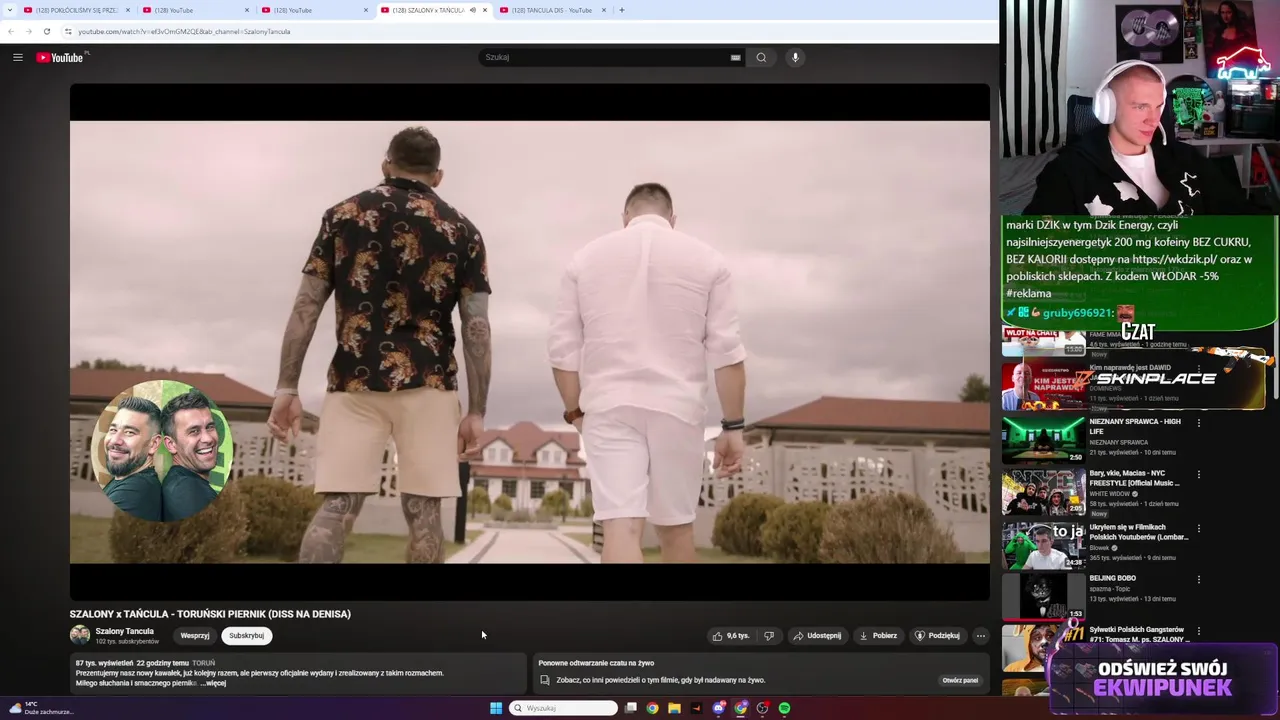
Task: Close the SZALONY x TAŃCULA tab
Action: pos(485,10)
